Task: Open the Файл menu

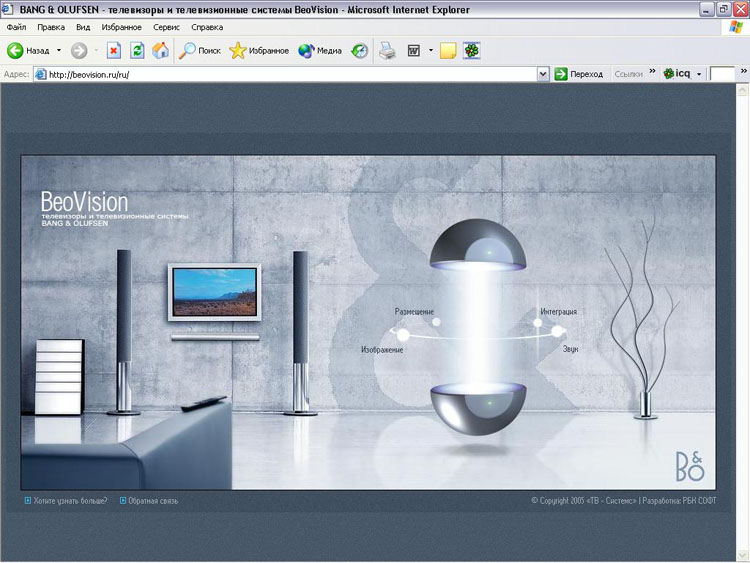Action: [16, 27]
